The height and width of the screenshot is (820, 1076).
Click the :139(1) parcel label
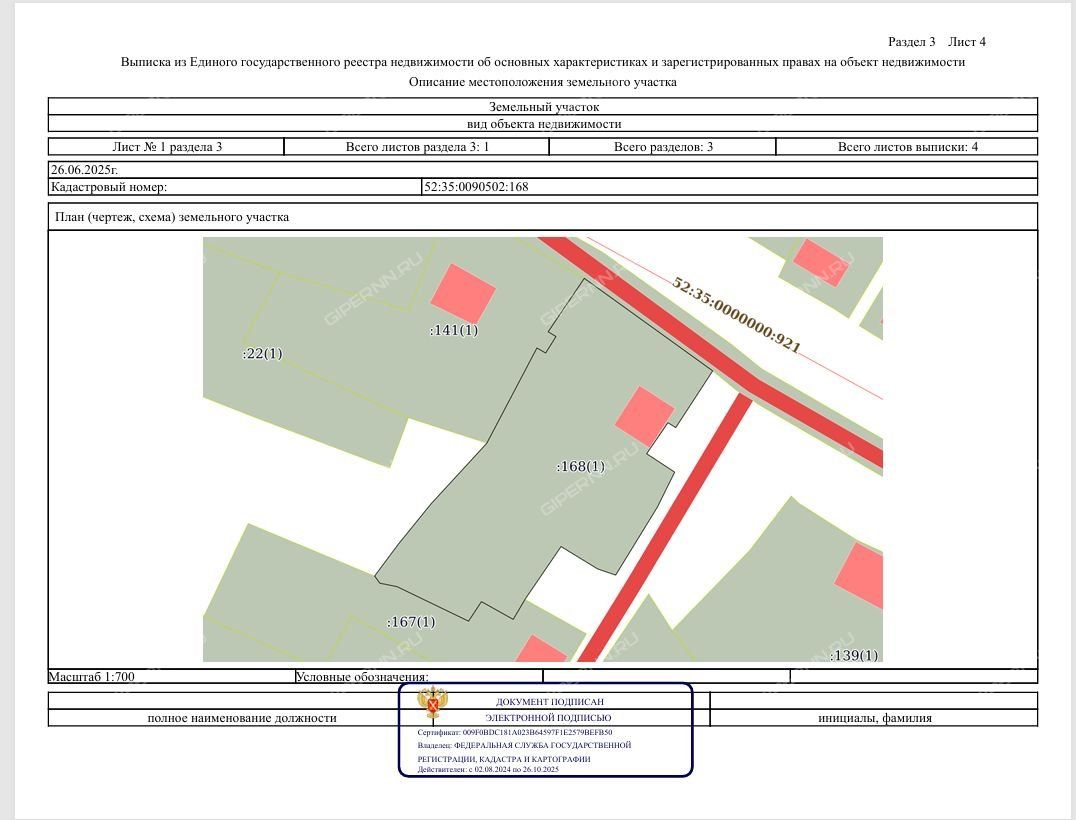pyautogui.click(x=854, y=655)
